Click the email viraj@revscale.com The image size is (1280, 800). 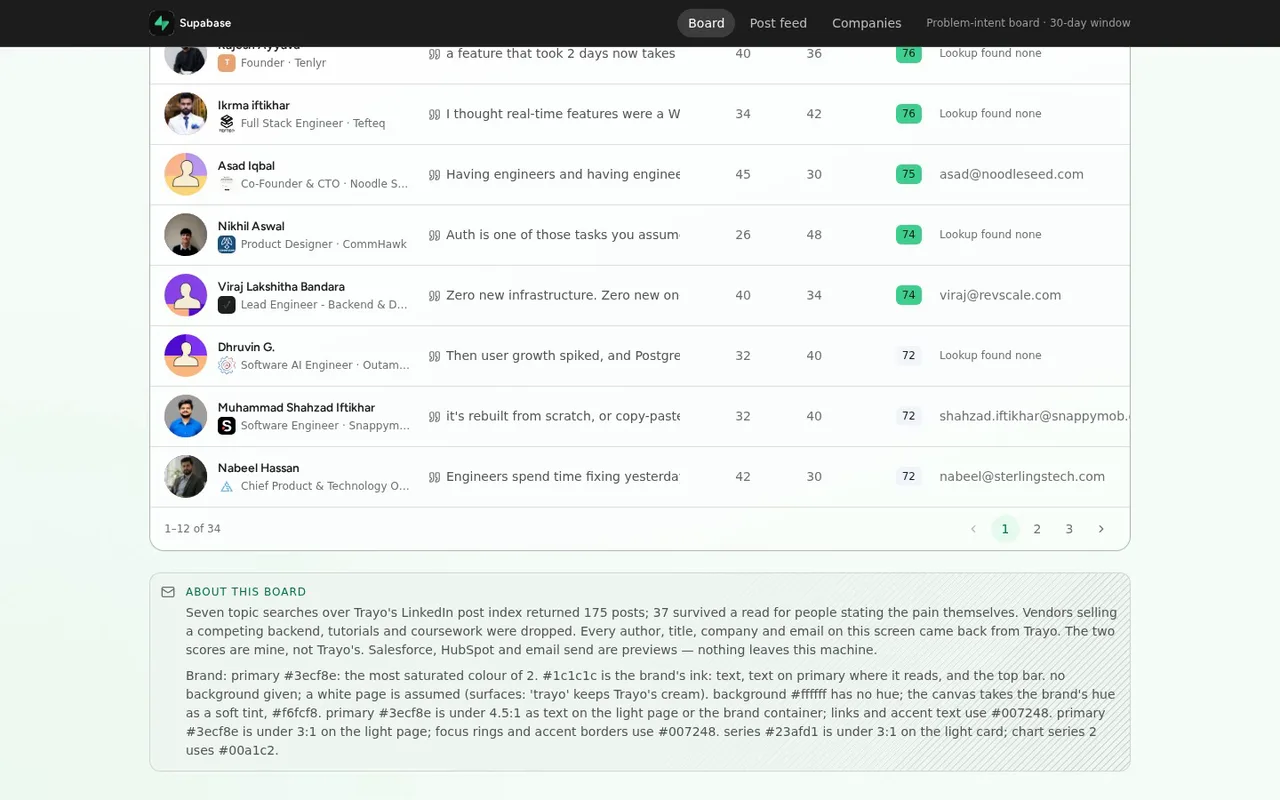[x=1000, y=295]
